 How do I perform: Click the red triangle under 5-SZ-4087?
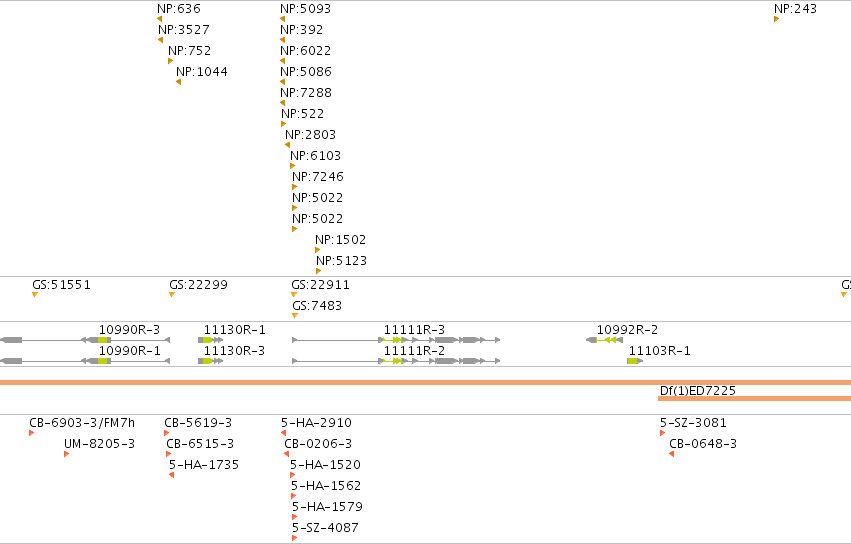tap(294, 538)
